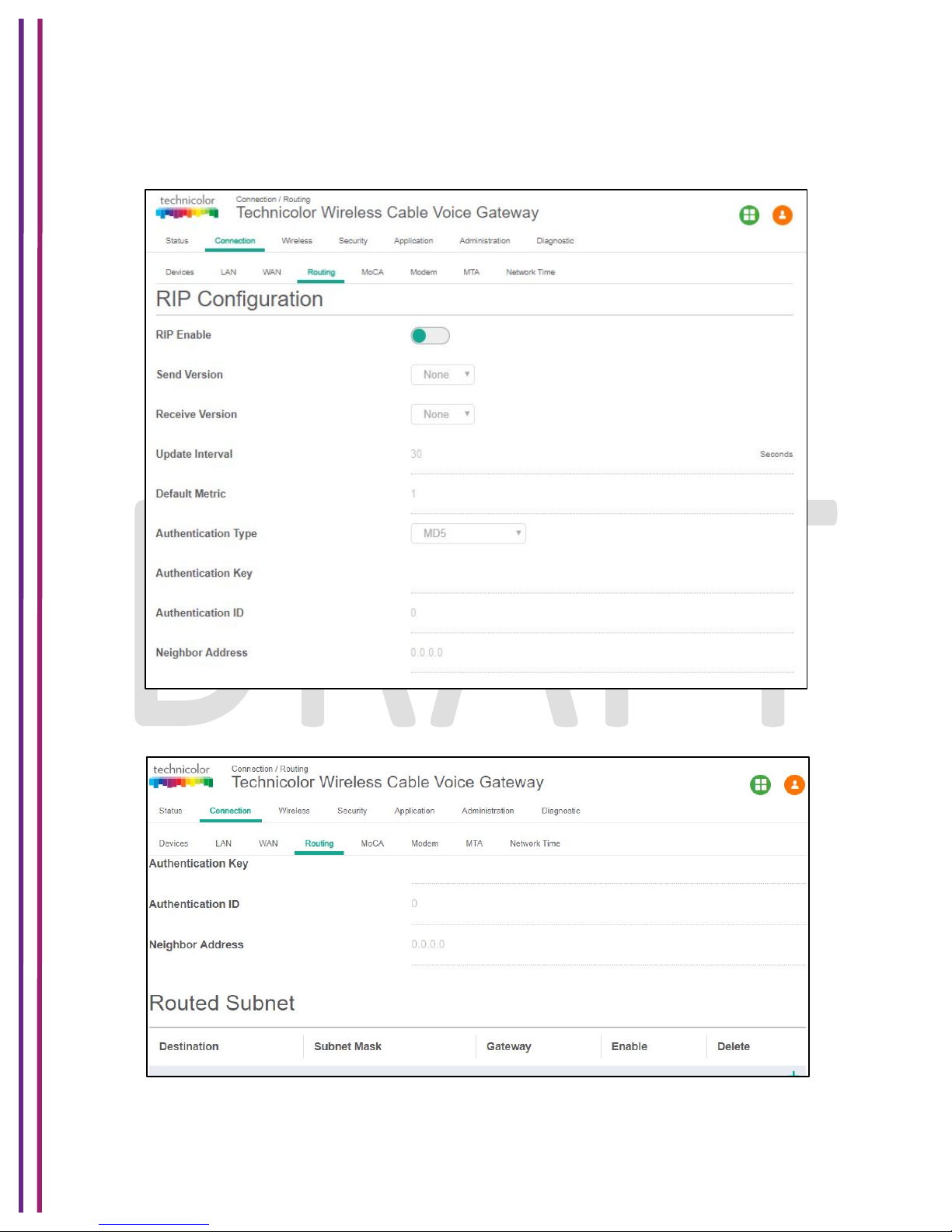Image resolution: width=952 pixels, height=1232 pixels.
Task: Click the Update Interval field showing 30
Action: [602, 455]
